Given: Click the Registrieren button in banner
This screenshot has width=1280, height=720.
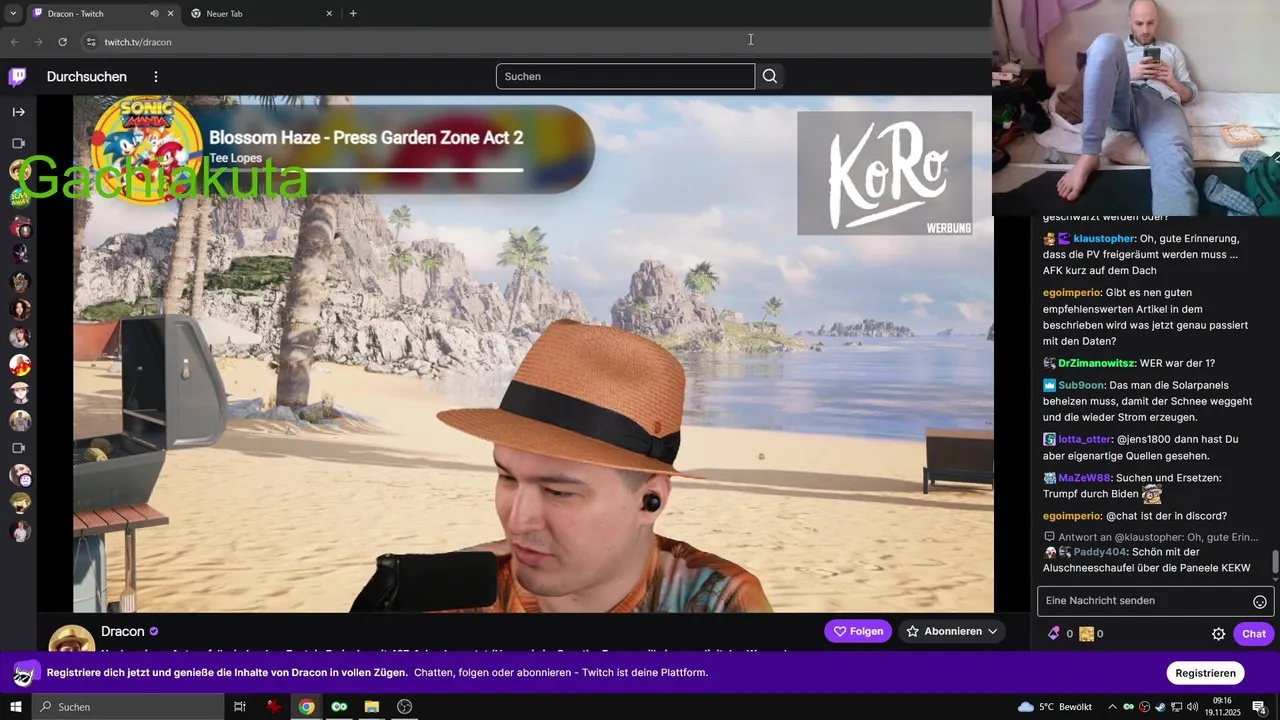Looking at the screenshot, I should tap(1205, 673).
